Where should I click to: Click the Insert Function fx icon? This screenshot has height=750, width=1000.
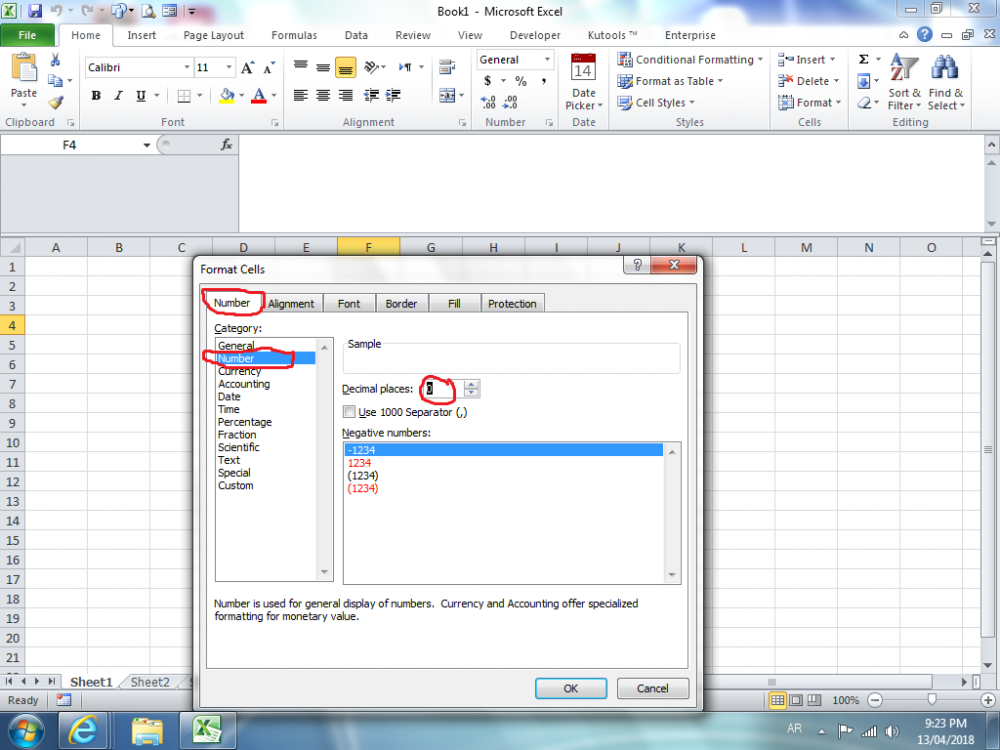click(226, 145)
